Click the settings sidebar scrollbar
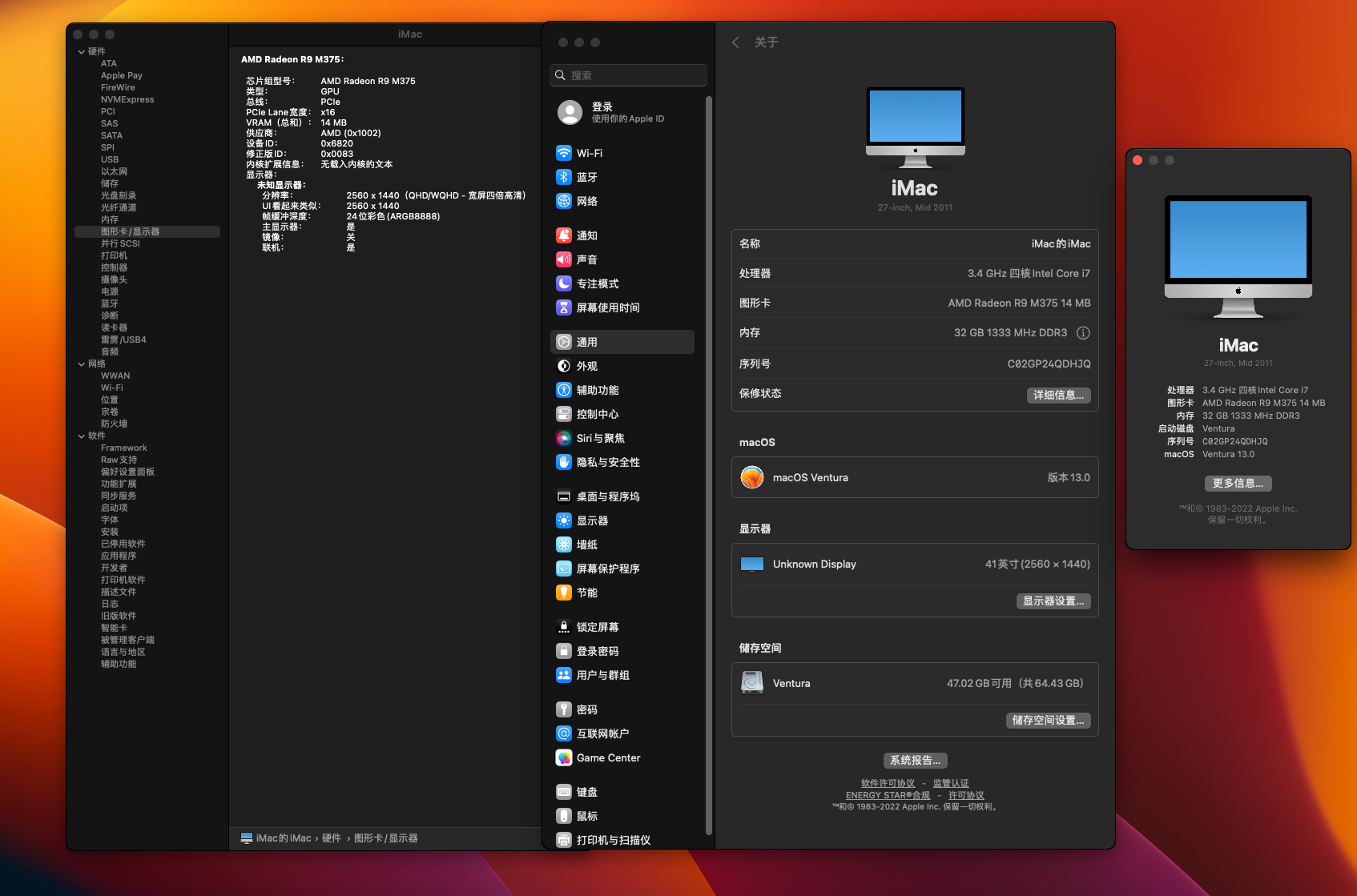 (708, 464)
